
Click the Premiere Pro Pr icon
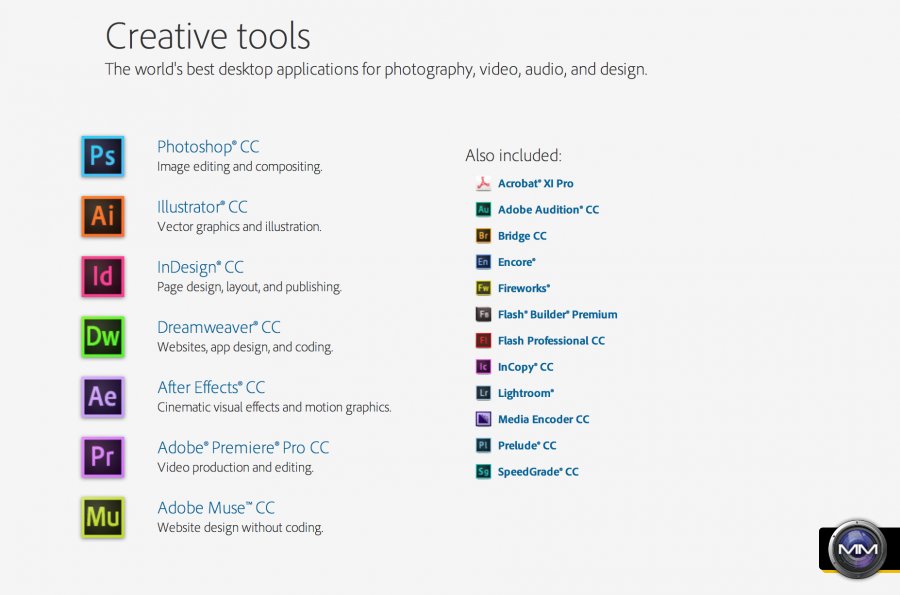[x=102, y=457]
